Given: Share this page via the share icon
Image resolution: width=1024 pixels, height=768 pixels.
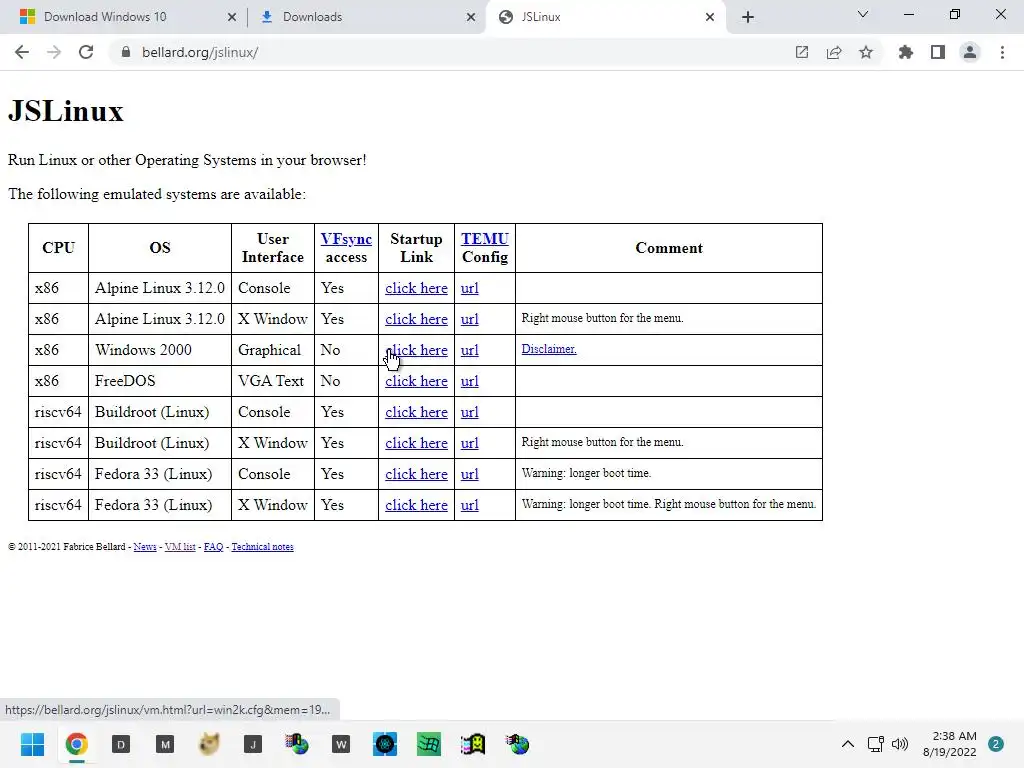Looking at the screenshot, I should click(834, 52).
